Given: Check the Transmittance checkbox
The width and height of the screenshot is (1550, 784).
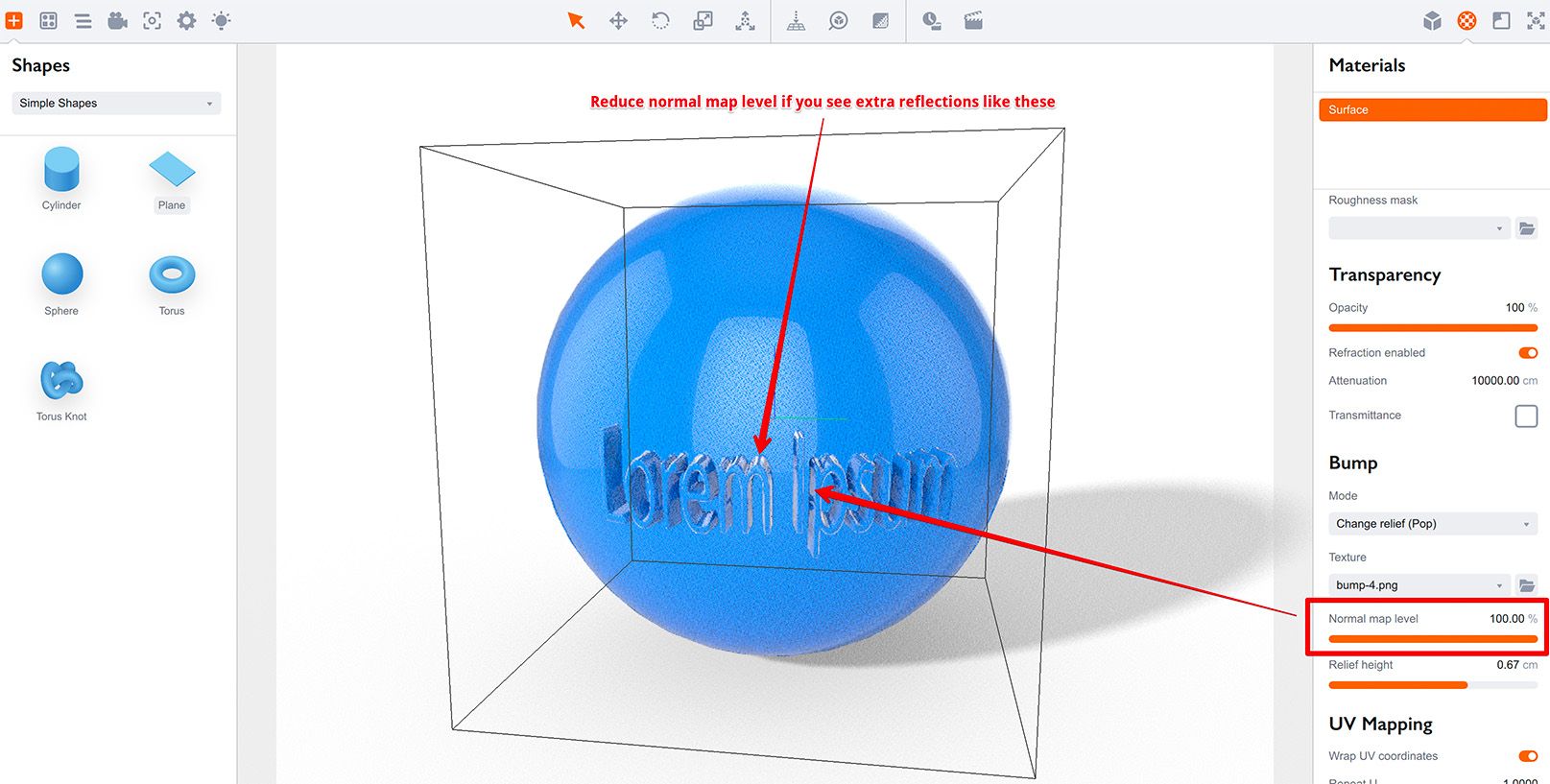Looking at the screenshot, I should (1525, 416).
